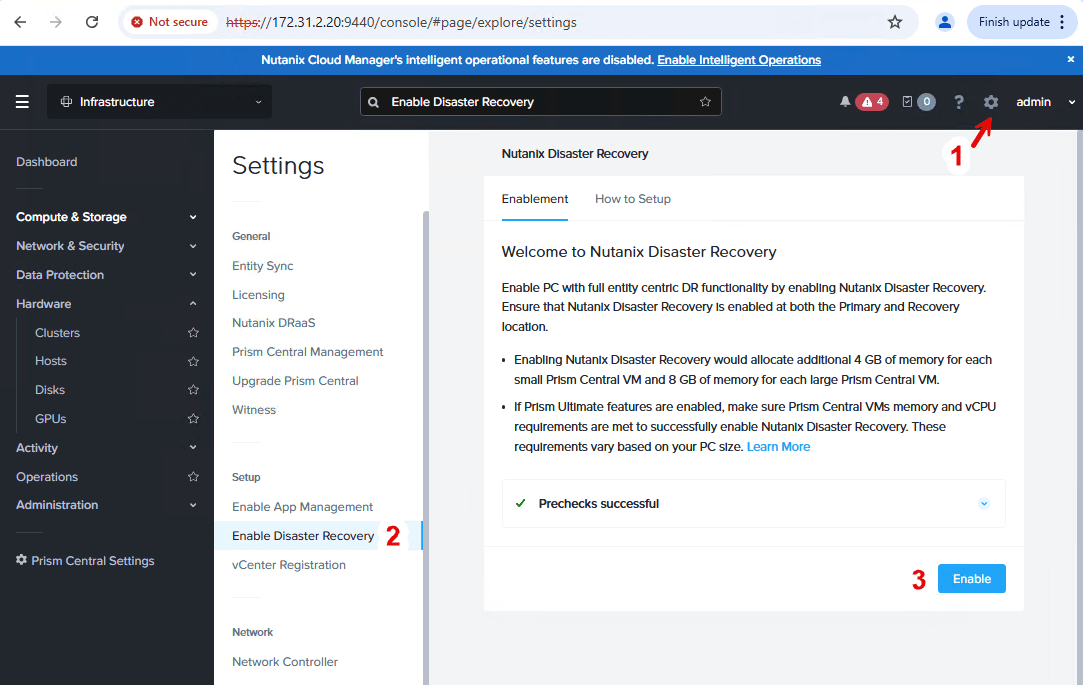Open the browser profile icon
This screenshot has width=1083, height=685.
[x=944, y=22]
